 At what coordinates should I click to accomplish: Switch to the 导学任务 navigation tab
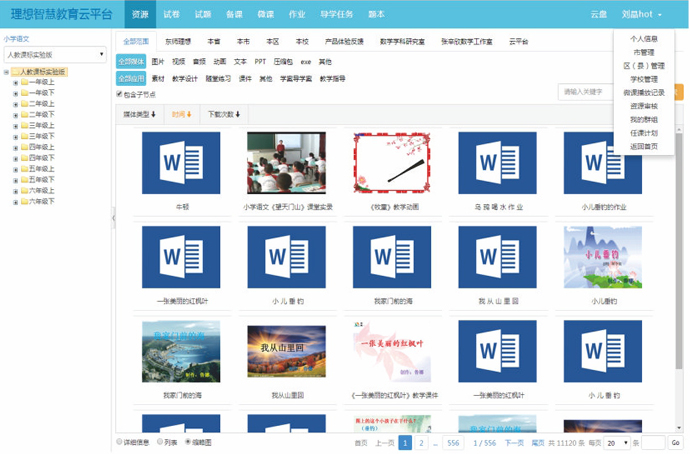337,14
